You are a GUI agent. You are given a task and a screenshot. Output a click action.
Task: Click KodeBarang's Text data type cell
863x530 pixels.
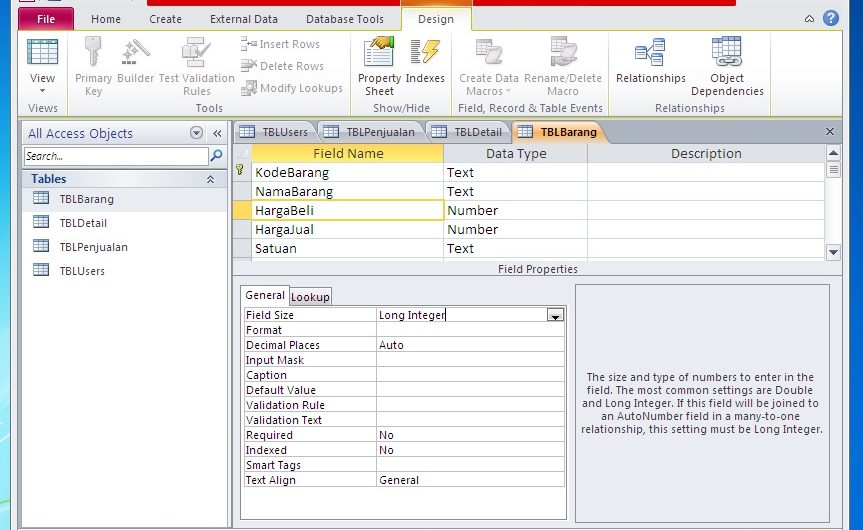coord(515,172)
